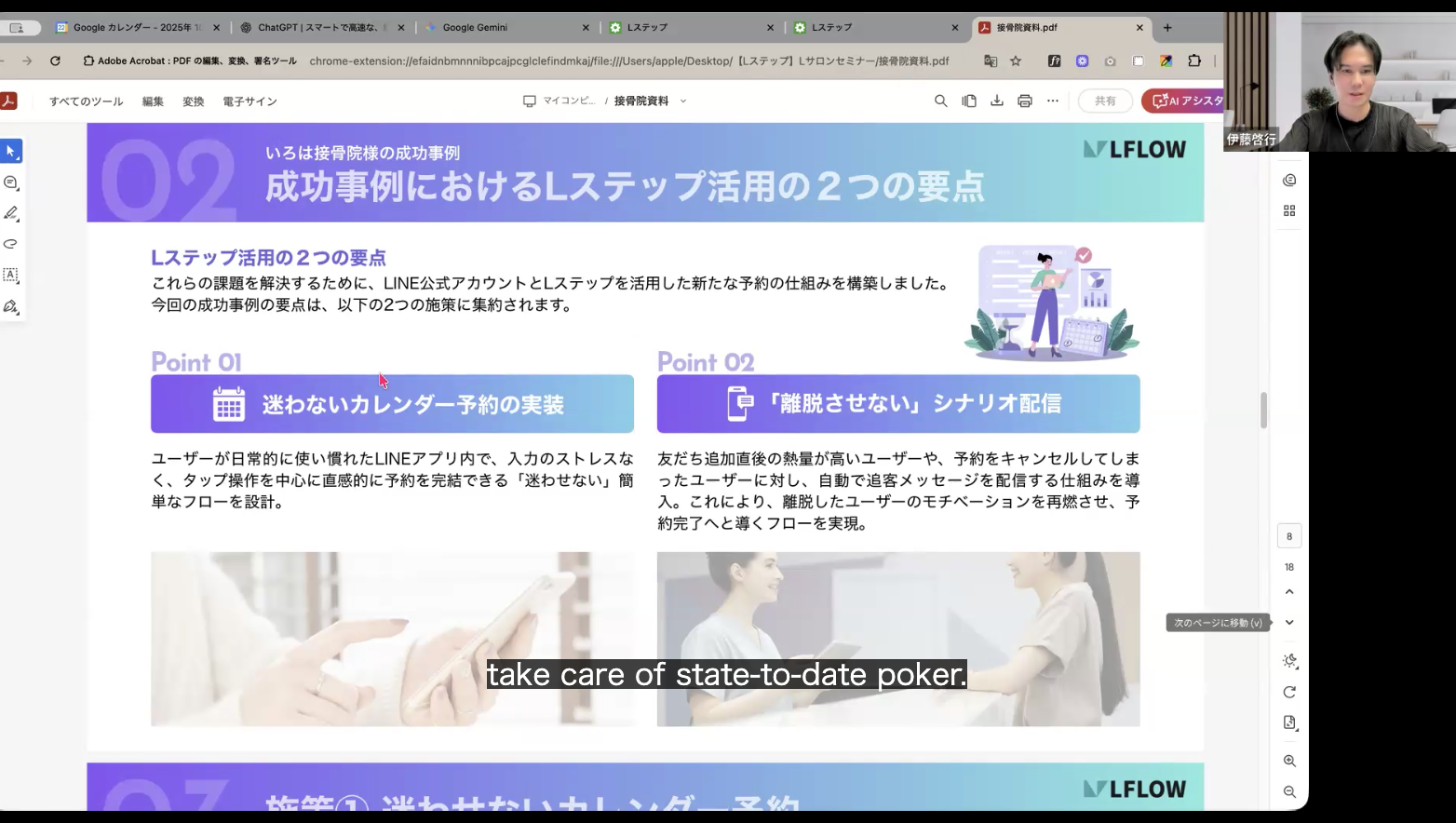Pick the freehand draw loop tool
The height and width of the screenshot is (823, 1456).
(11, 244)
